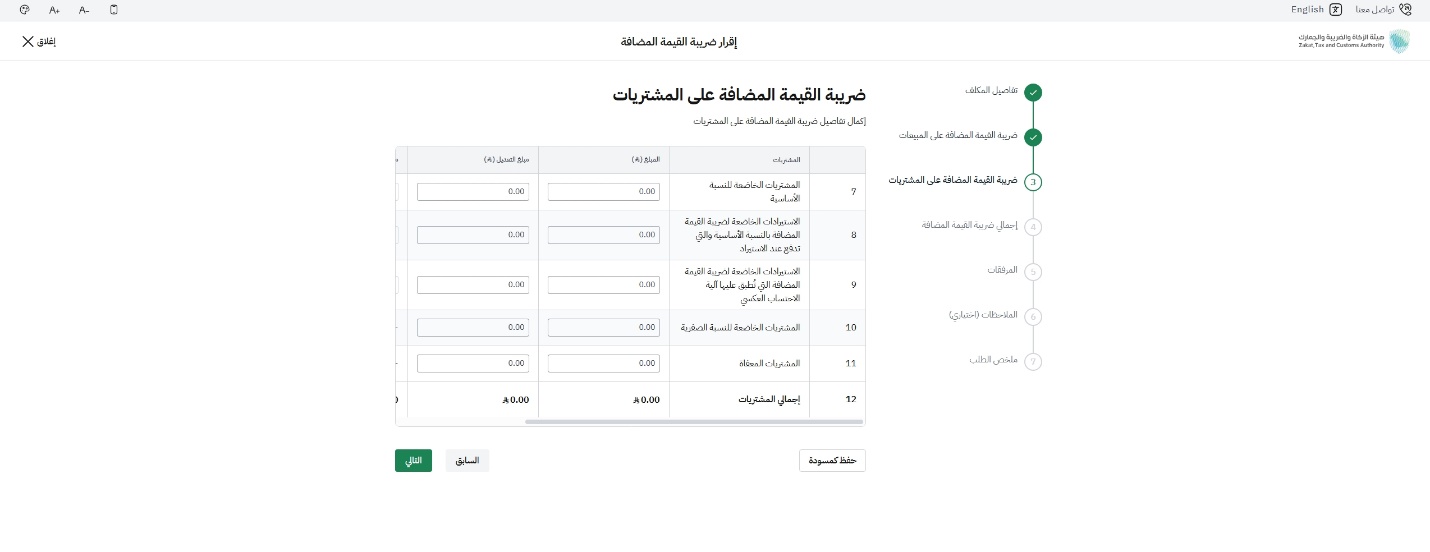Click row number 8 cell
Image resolution: width=1430 pixels, height=552 pixels.
[837, 235]
